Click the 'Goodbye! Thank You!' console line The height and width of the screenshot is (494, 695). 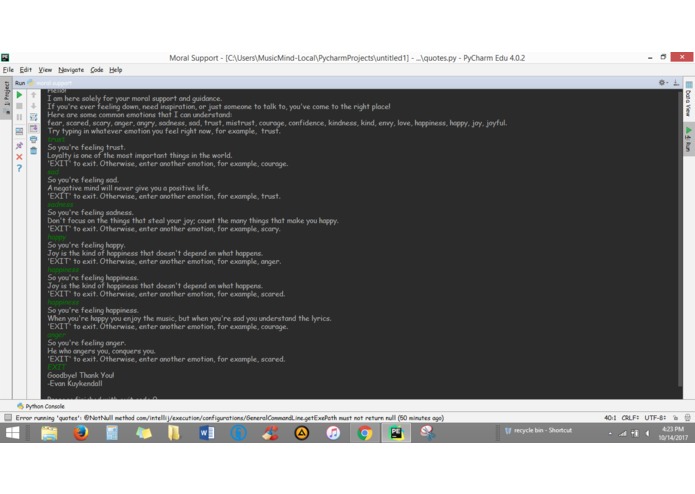coord(81,375)
